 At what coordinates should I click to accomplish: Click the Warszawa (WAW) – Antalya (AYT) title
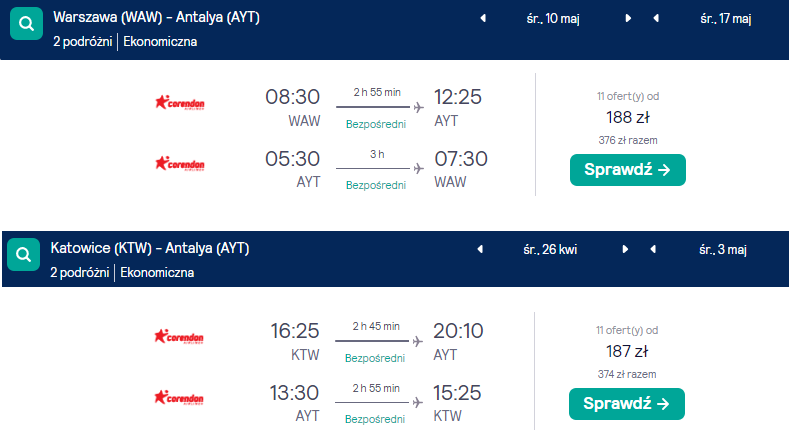[x=156, y=18]
